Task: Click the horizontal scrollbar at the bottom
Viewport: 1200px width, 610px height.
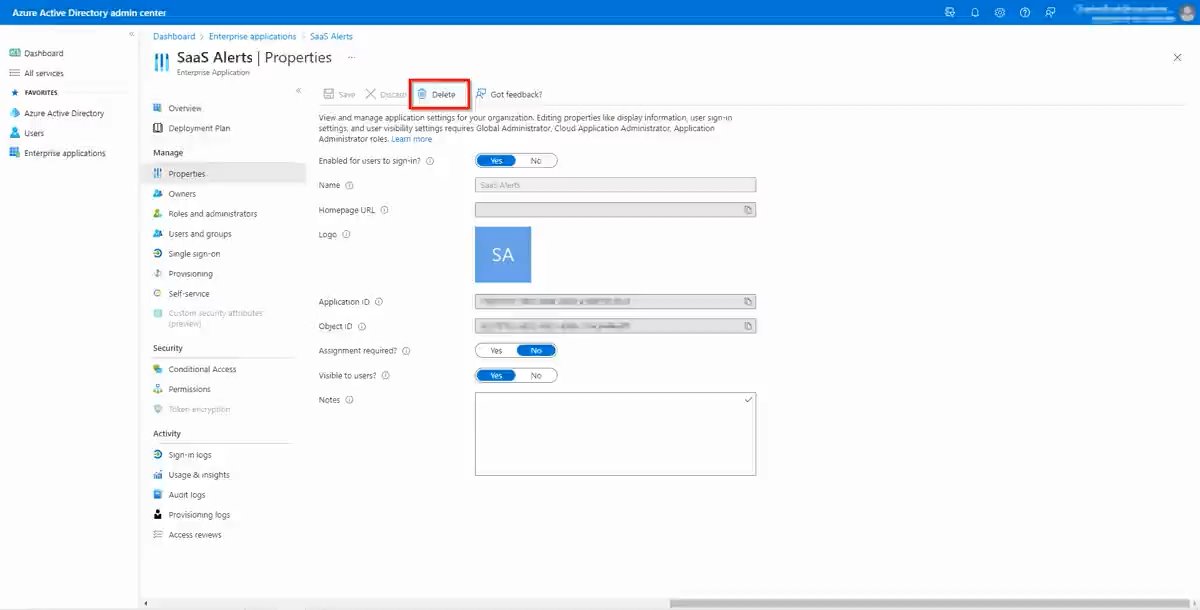Action: (x=930, y=603)
